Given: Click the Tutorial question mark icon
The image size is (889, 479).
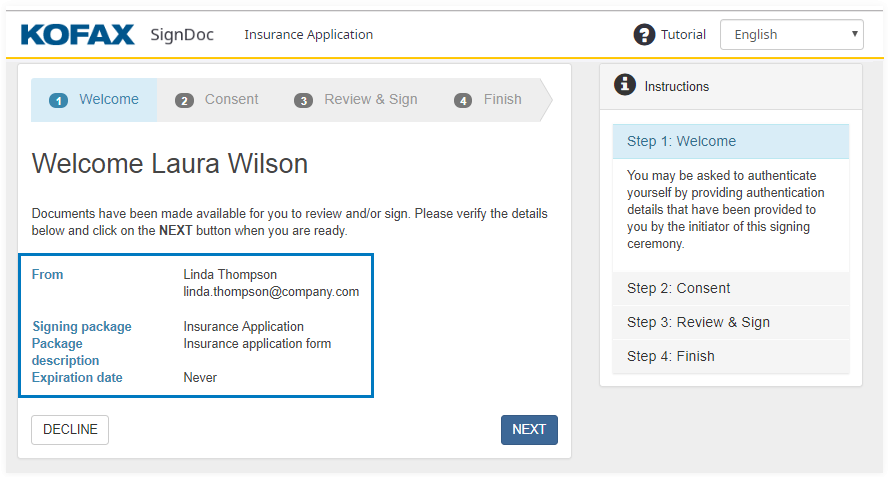Looking at the screenshot, I should pos(645,34).
